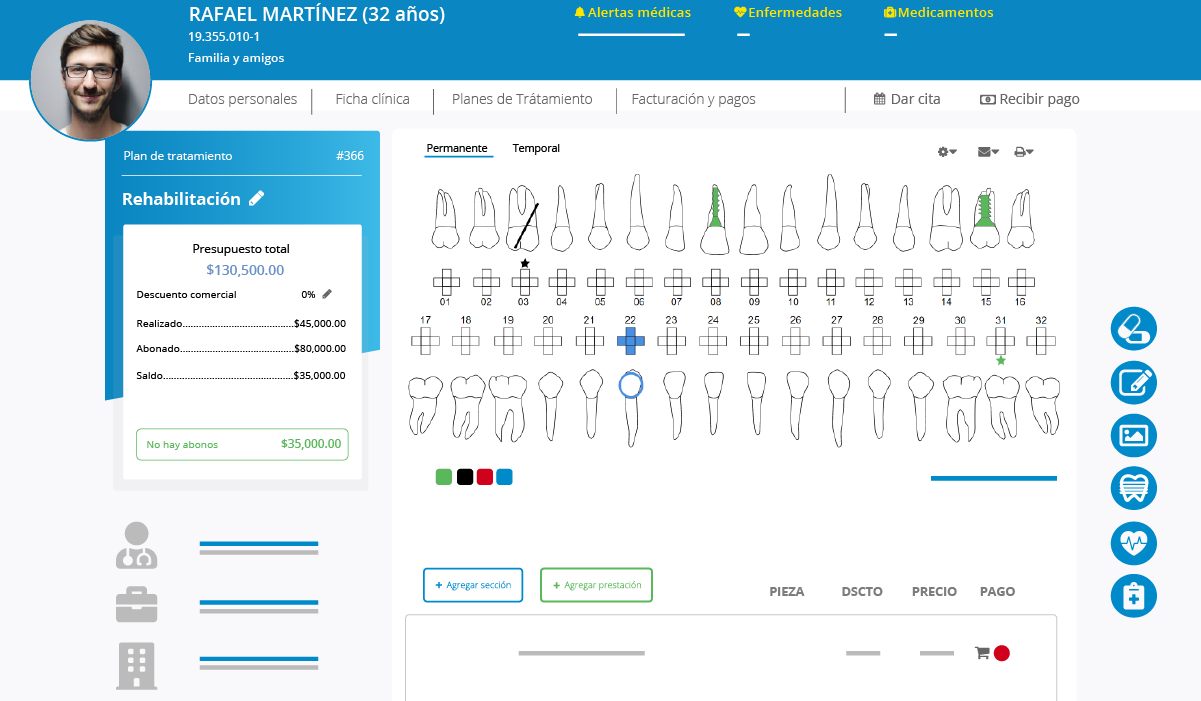
Task: Click the Agregar prestación button
Action: point(596,585)
